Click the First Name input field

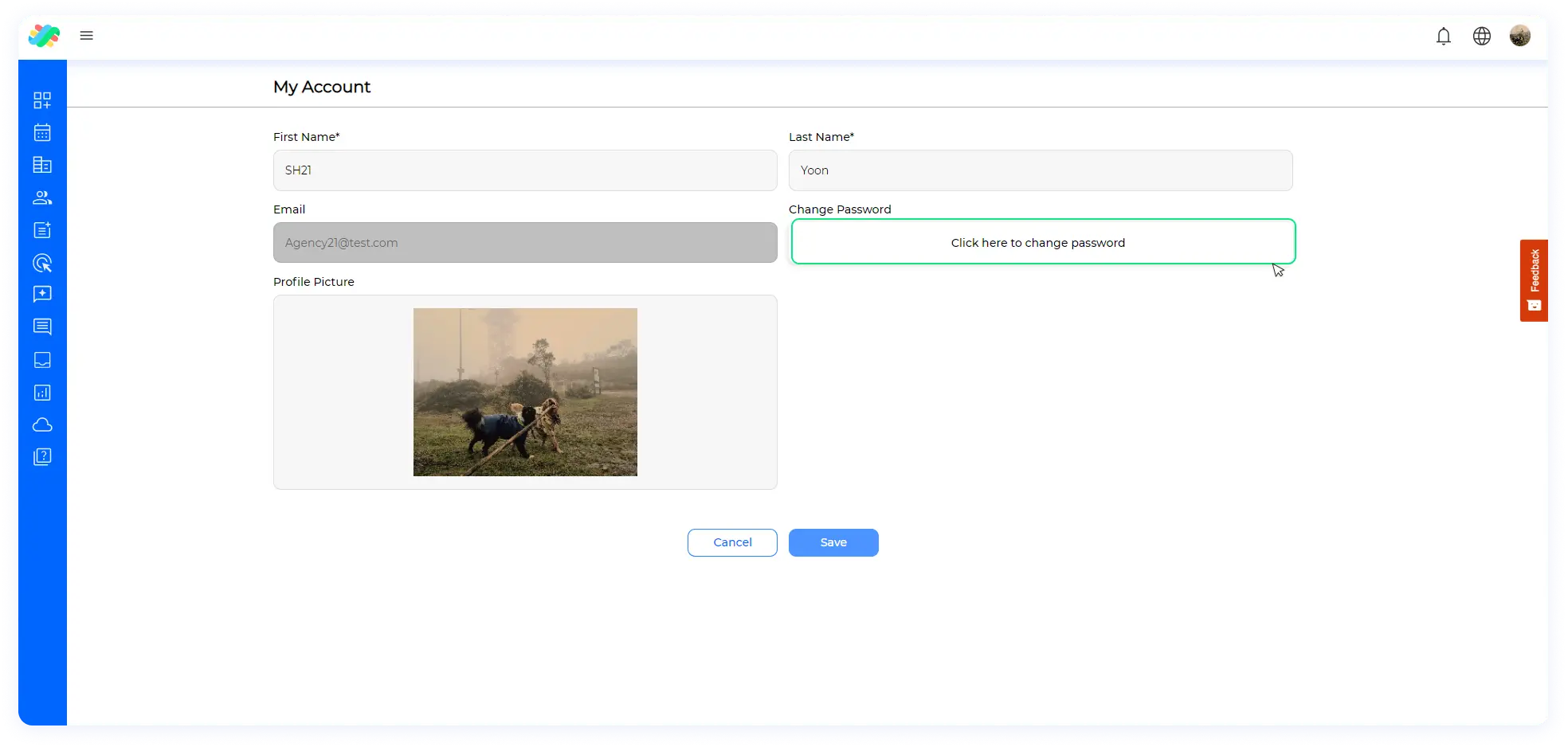525,170
